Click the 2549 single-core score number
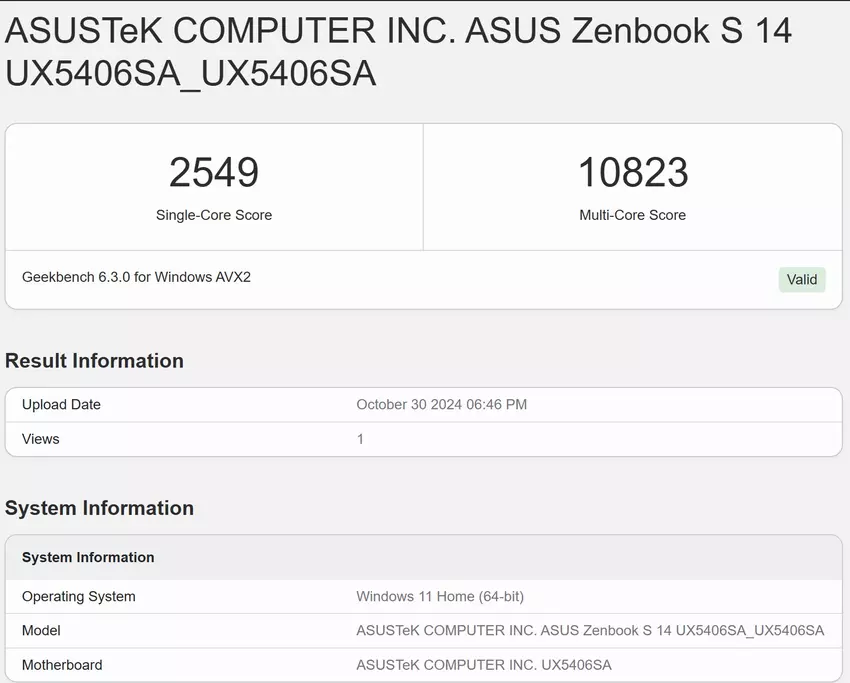This screenshot has height=683, width=850. tap(214, 173)
